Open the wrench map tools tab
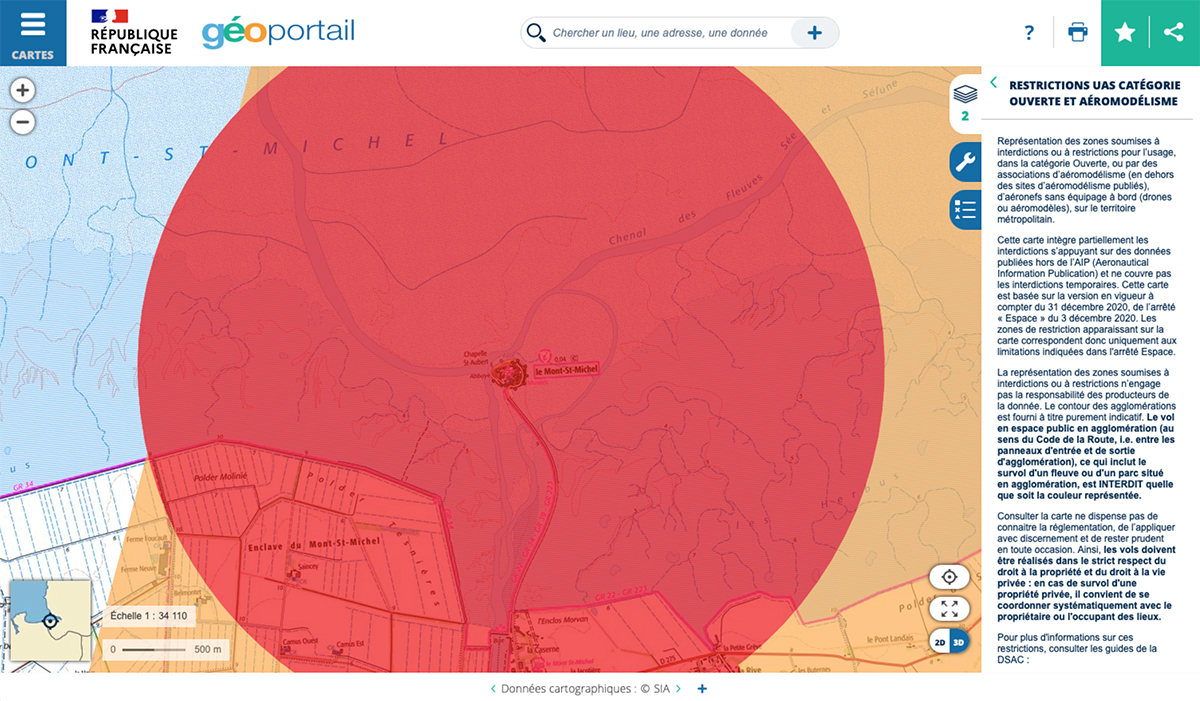 965,162
